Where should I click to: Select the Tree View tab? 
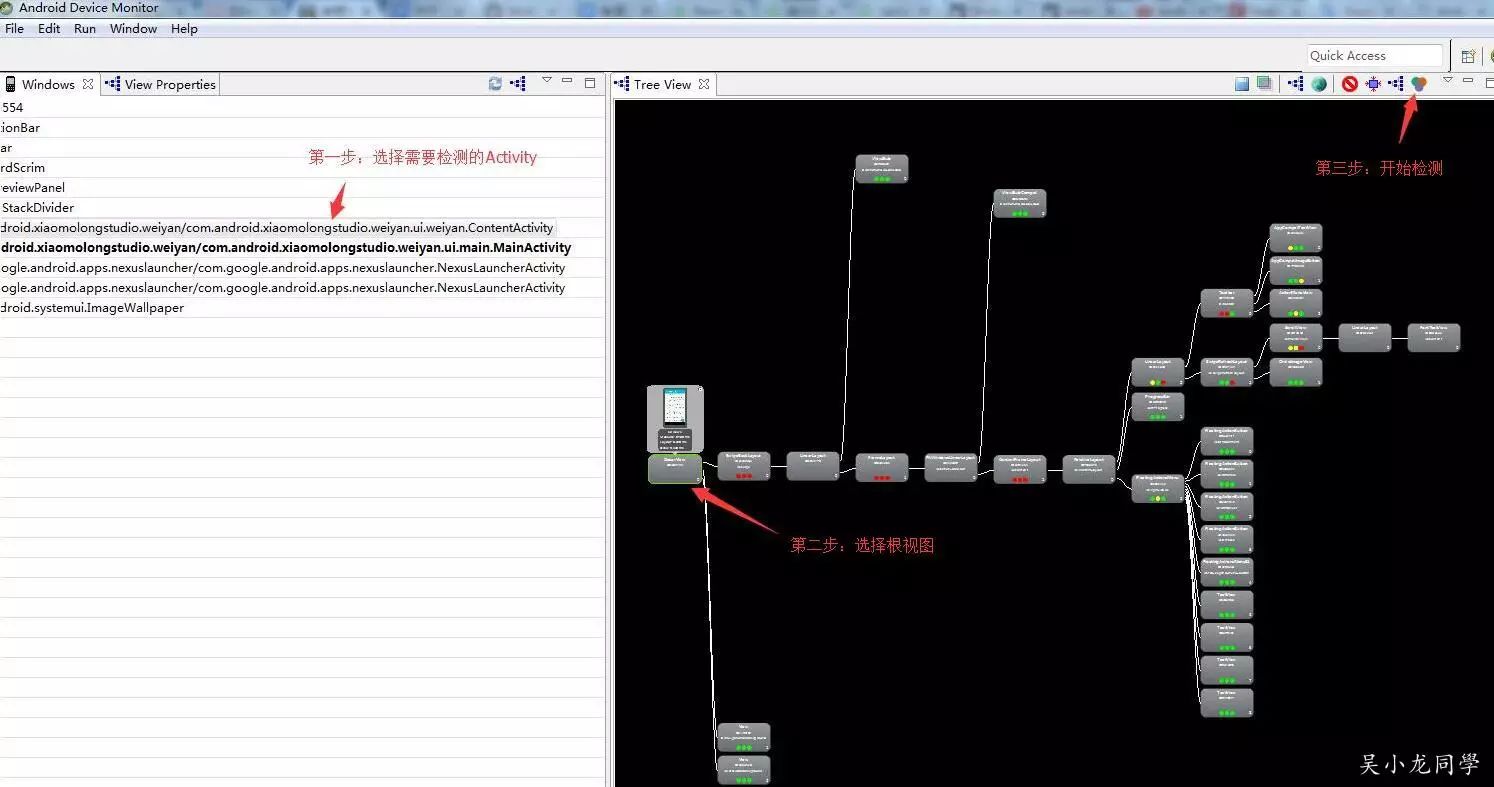coord(662,85)
